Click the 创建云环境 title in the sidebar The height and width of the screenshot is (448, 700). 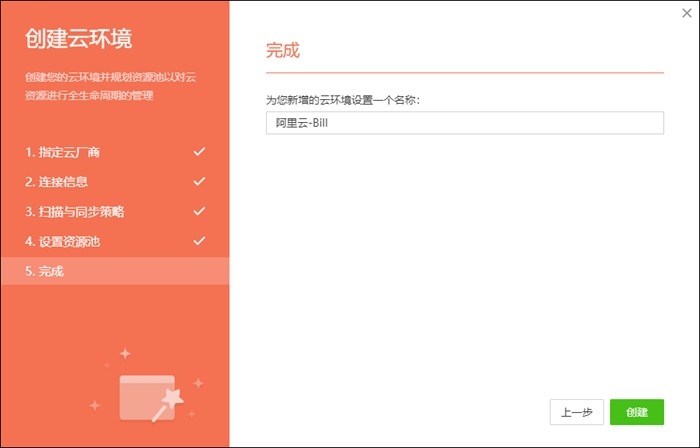coord(78,40)
